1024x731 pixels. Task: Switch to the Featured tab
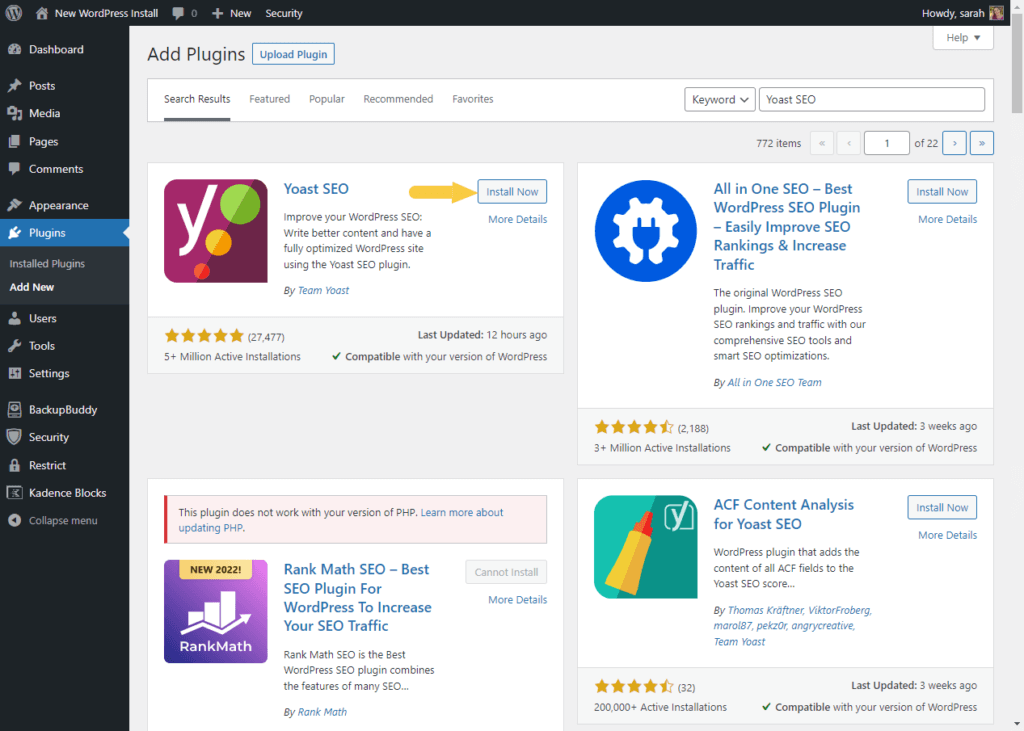click(x=269, y=99)
